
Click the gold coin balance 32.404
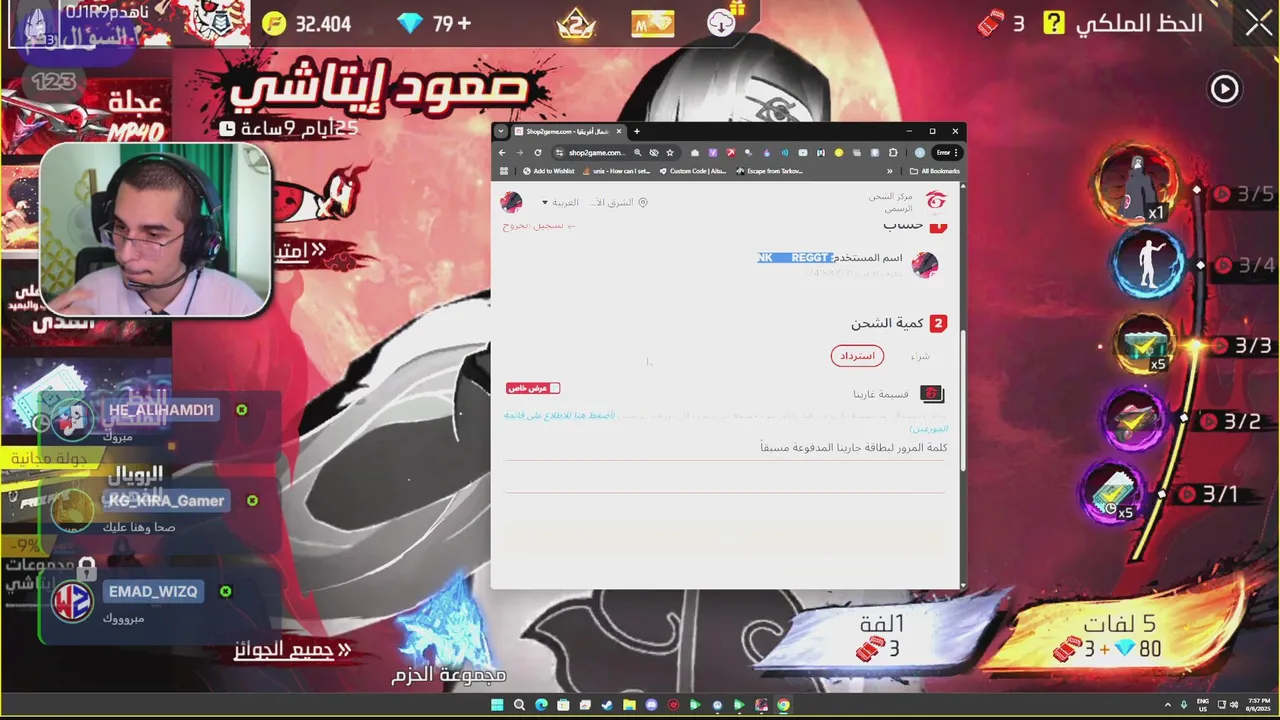322,24
